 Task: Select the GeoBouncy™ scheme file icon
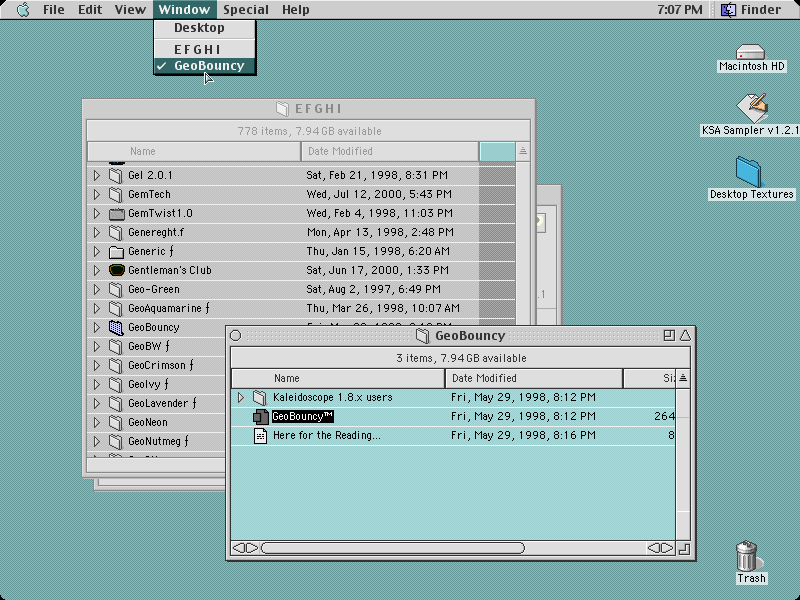click(x=261, y=417)
